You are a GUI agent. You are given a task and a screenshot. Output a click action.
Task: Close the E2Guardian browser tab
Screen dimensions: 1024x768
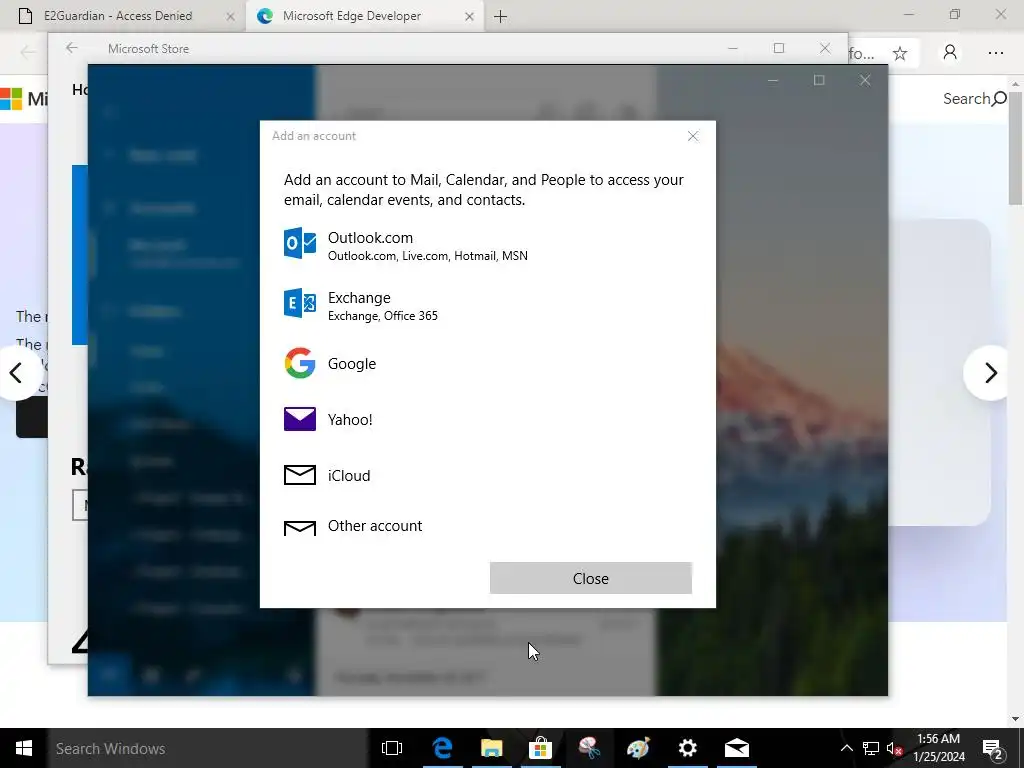point(231,16)
